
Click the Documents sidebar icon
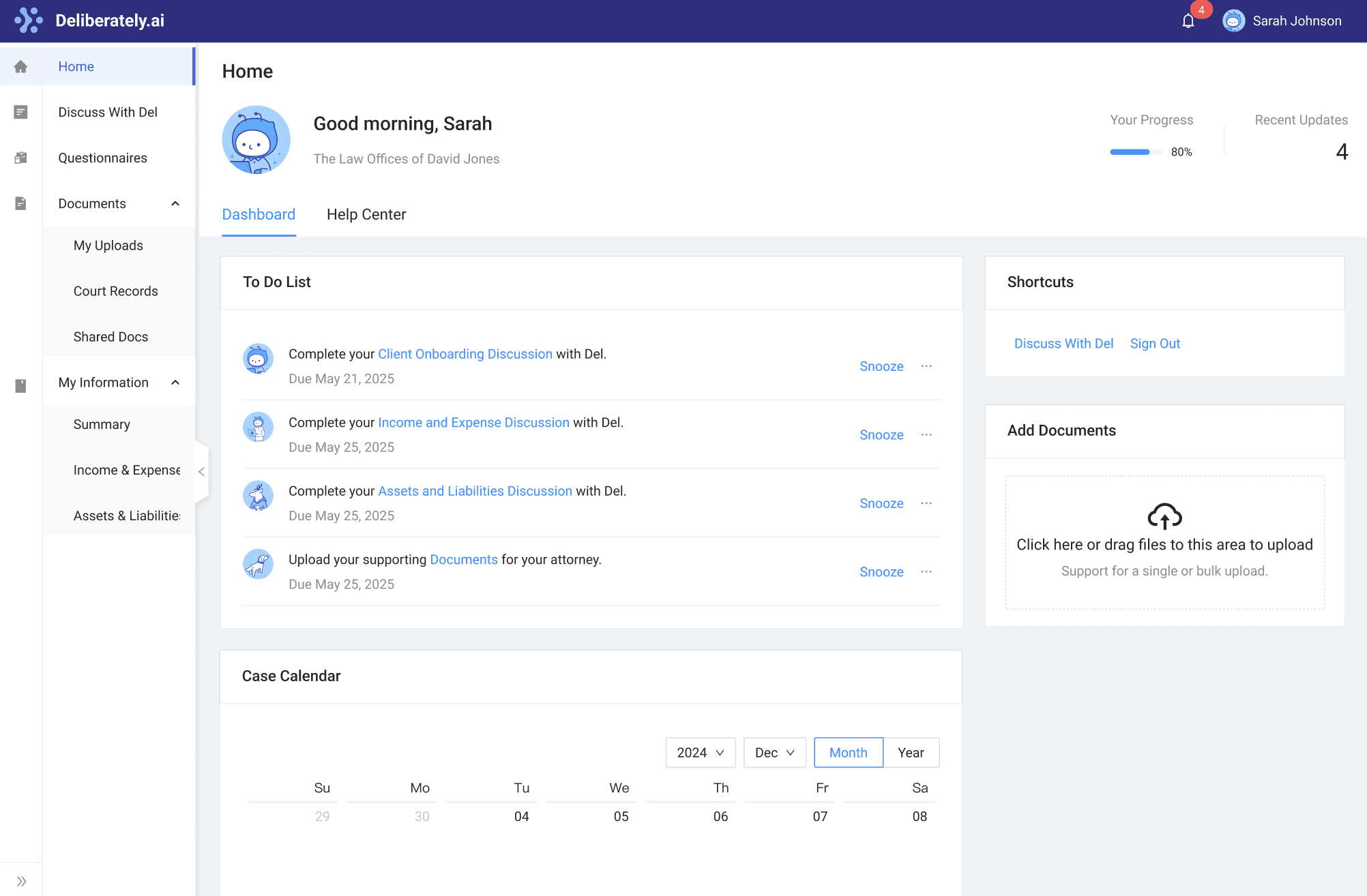[20, 203]
